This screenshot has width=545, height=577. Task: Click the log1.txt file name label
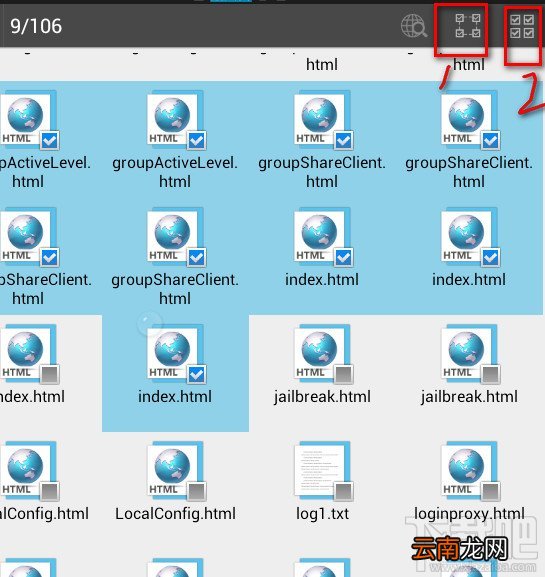pyautogui.click(x=322, y=513)
